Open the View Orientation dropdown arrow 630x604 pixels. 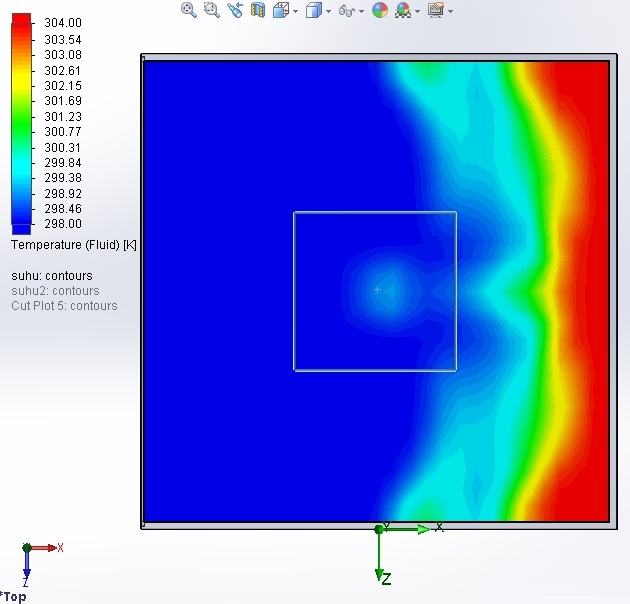click(x=296, y=11)
